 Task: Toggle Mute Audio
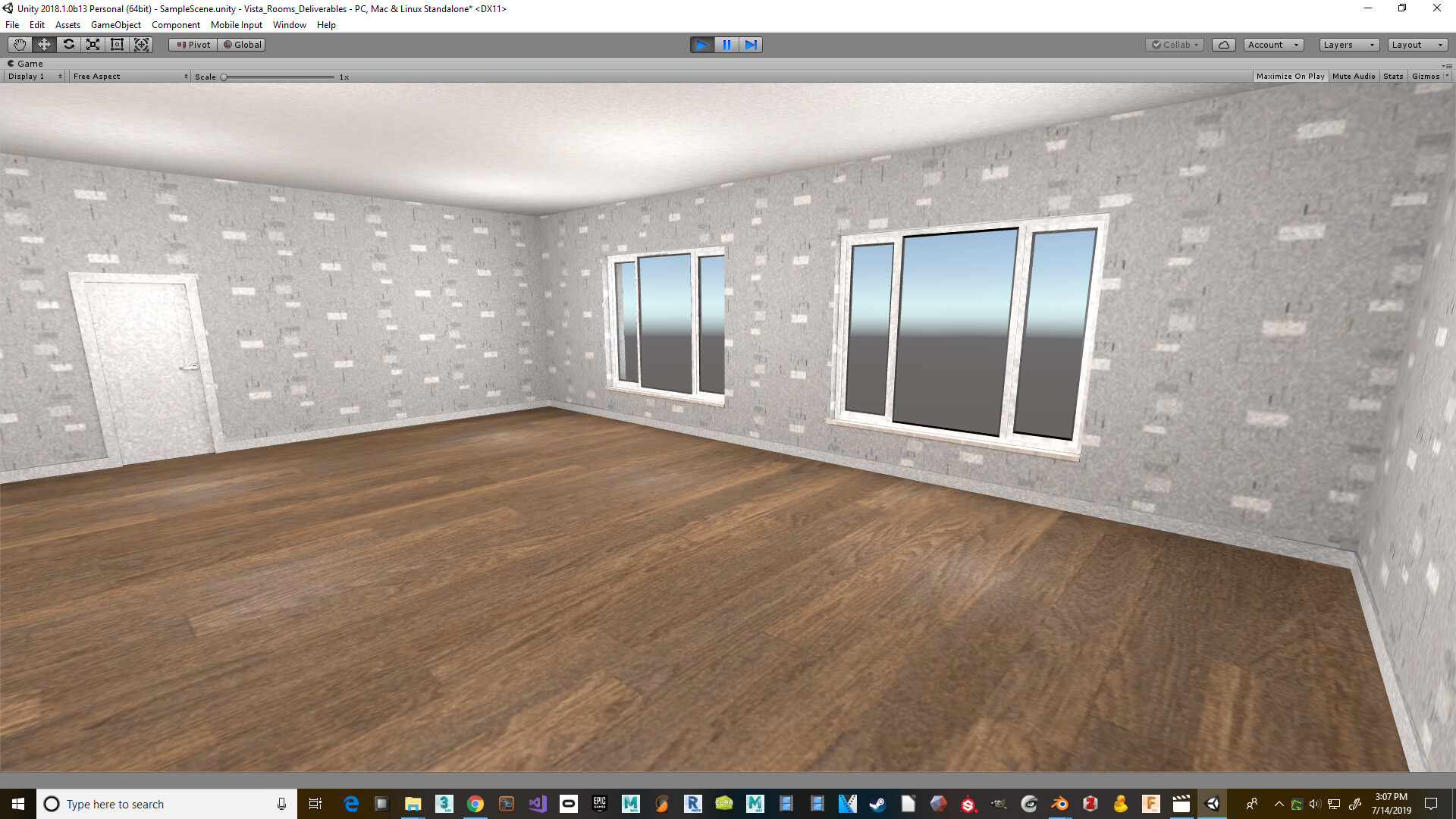[x=1353, y=77]
